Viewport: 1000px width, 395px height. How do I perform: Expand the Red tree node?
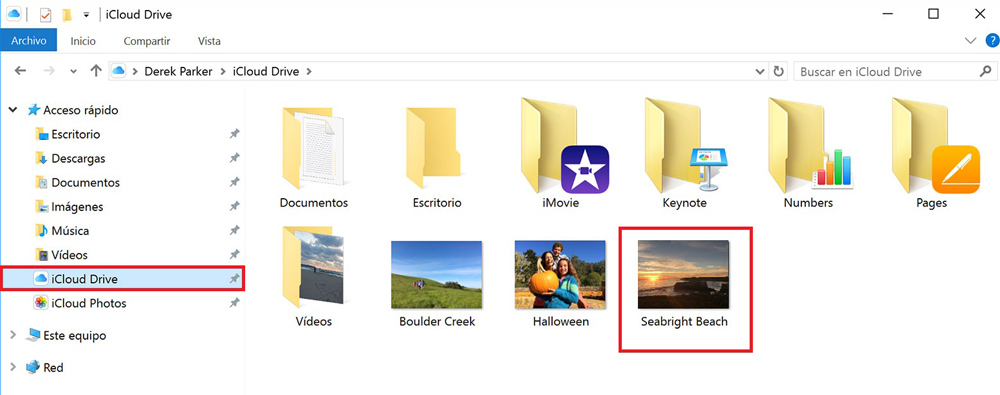[x=13, y=368]
